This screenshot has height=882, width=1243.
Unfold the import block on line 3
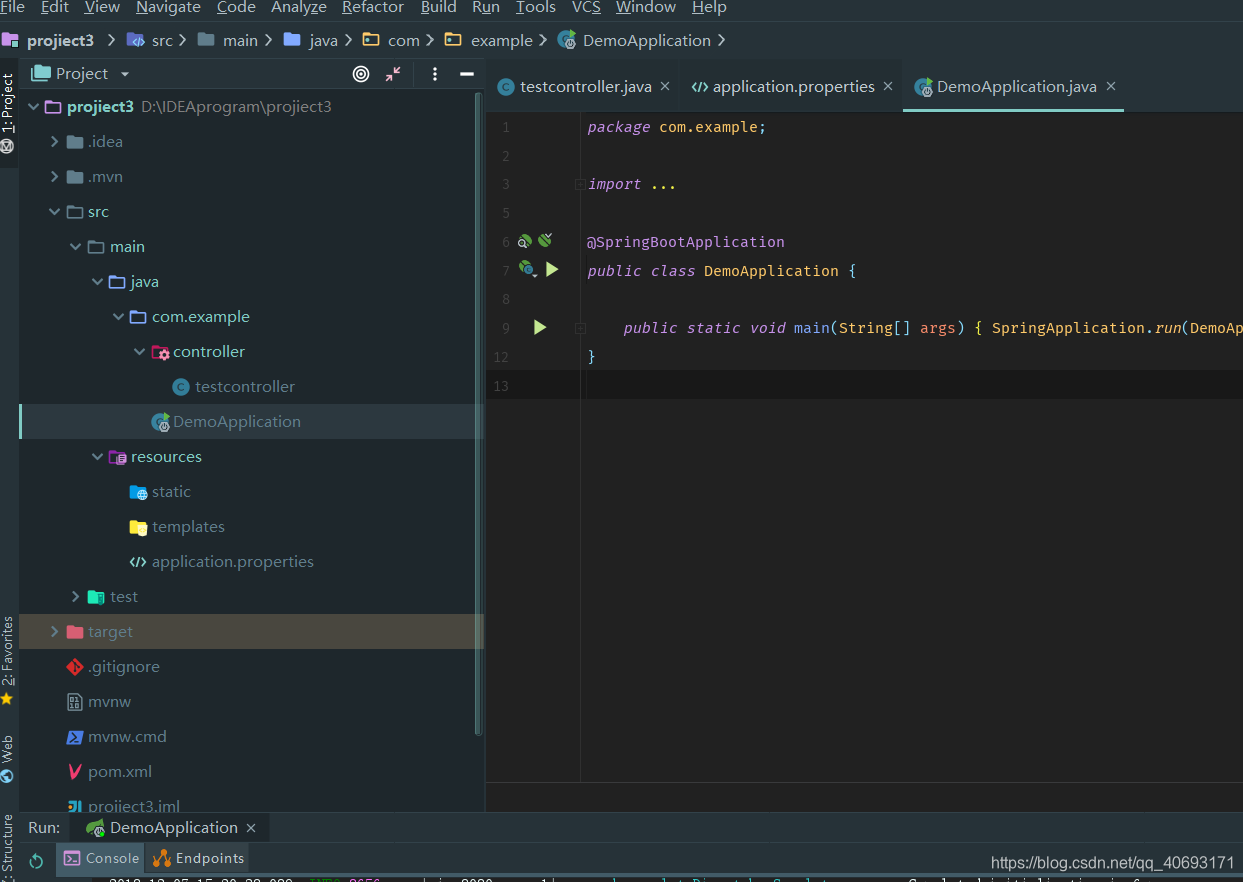point(580,184)
